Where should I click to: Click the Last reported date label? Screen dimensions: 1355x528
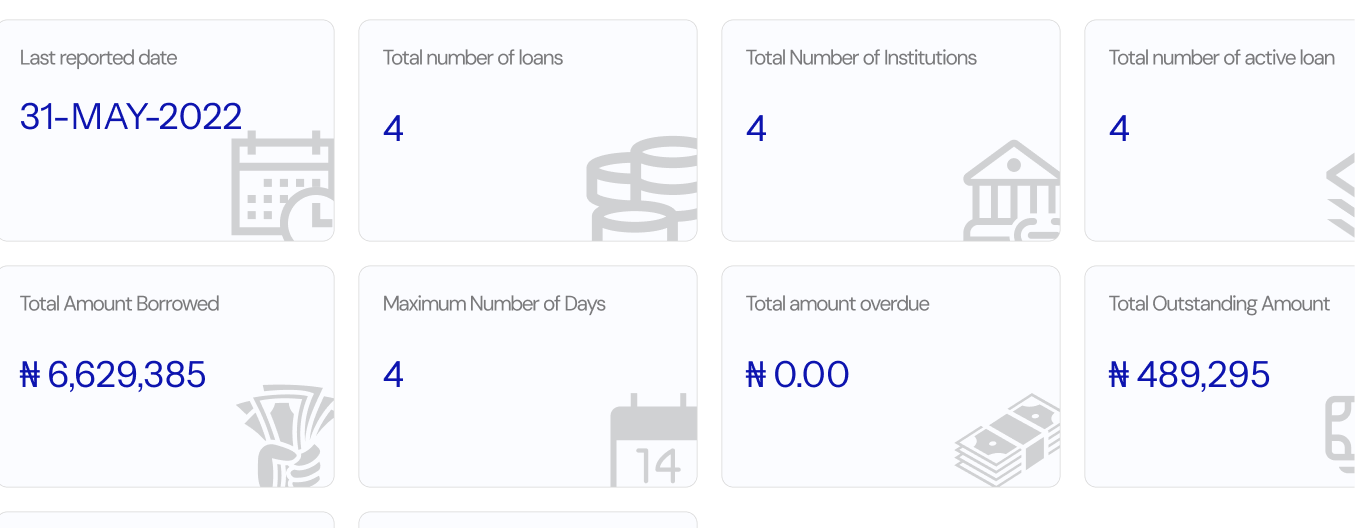pyautogui.click(x=99, y=58)
